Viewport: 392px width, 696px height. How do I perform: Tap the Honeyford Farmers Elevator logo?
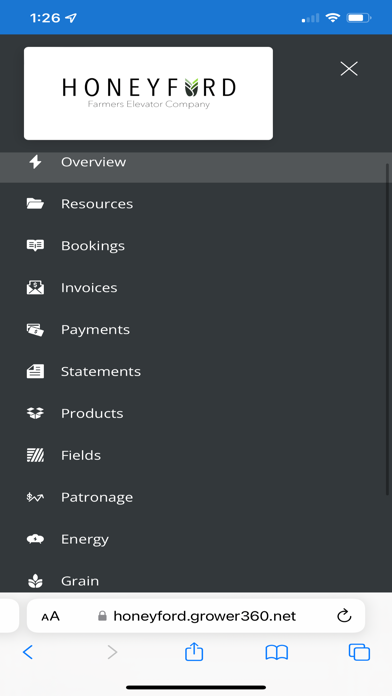[148, 93]
